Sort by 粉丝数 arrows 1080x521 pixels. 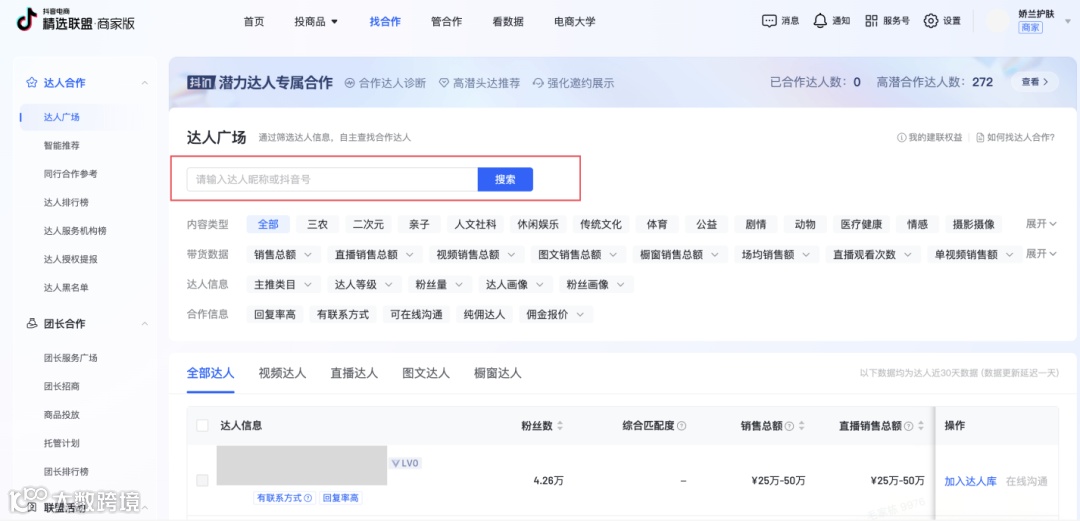pos(560,426)
